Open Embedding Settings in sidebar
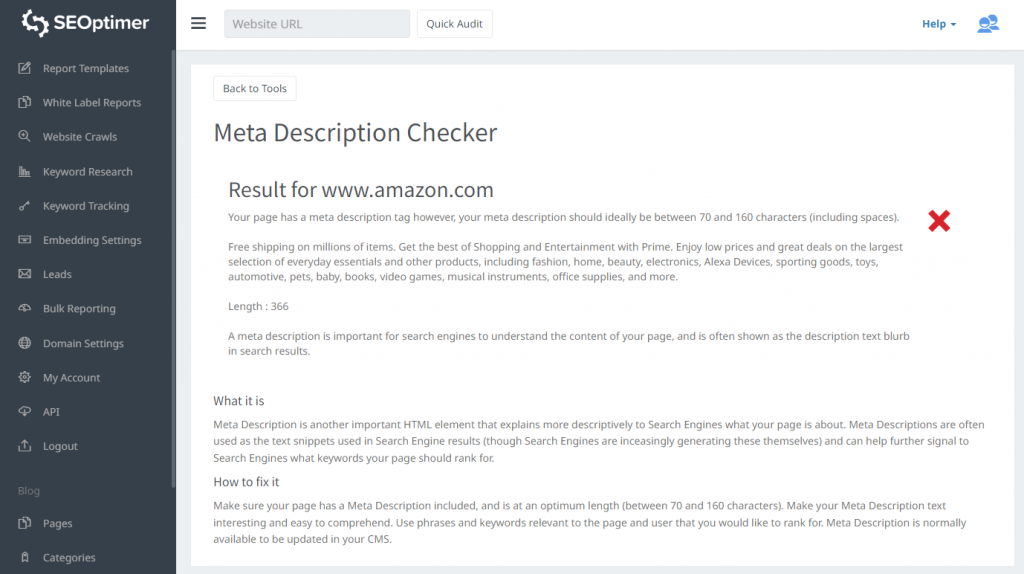The image size is (1024, 574). tap(91, 240)
